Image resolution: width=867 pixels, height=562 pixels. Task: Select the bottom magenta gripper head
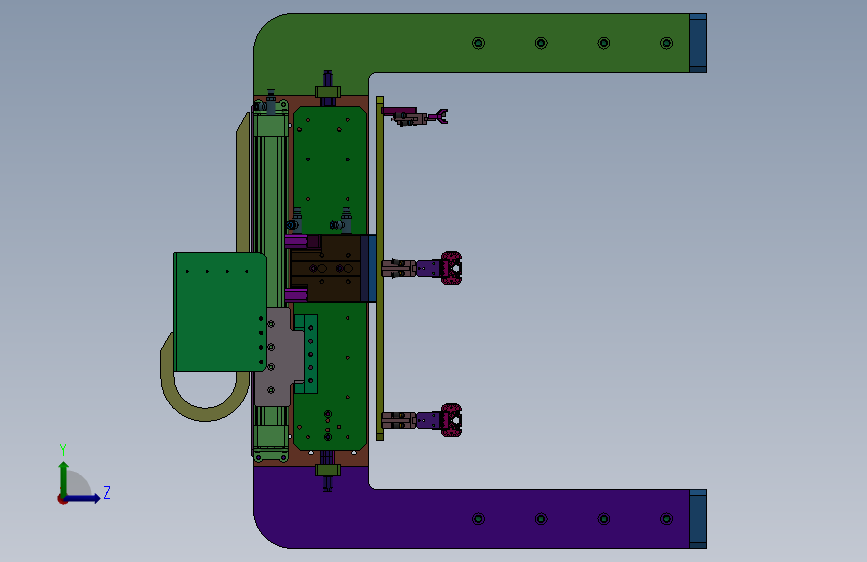coord(451,420)
